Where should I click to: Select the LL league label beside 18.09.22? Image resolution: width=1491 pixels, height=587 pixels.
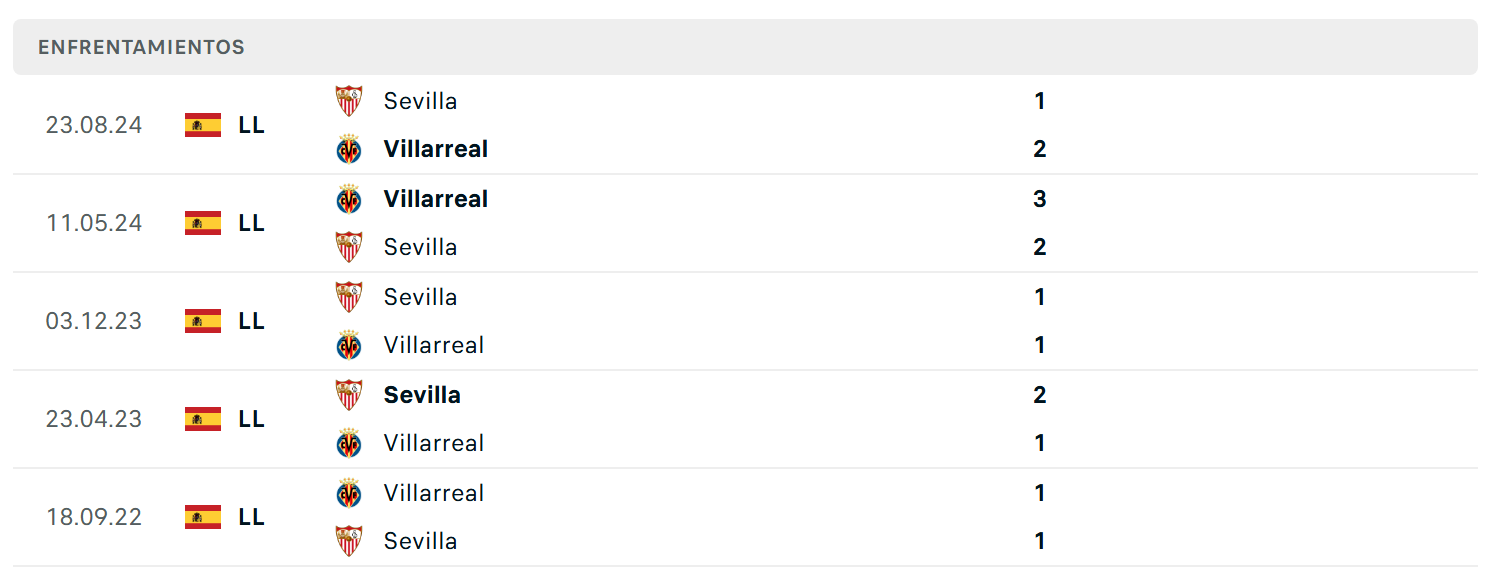(252, 517)
